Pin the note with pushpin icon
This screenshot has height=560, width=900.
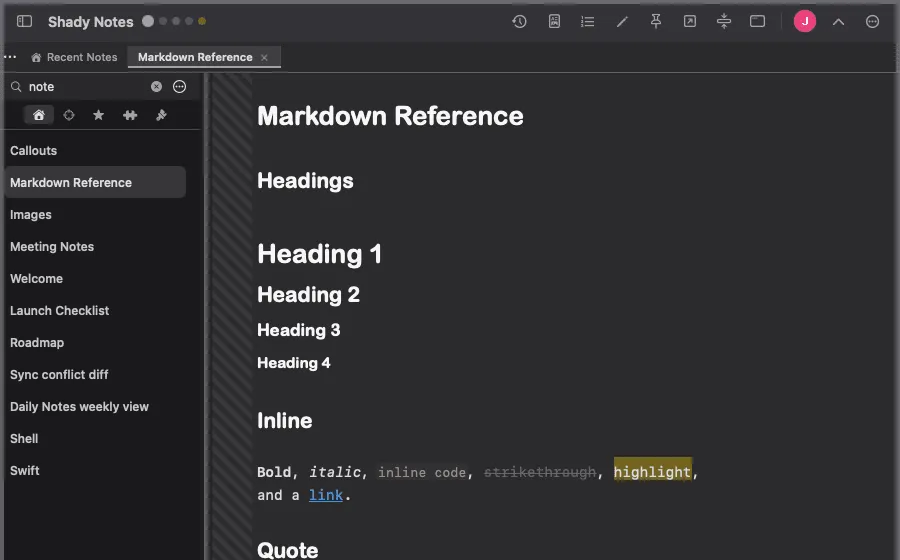coord(655,22)
